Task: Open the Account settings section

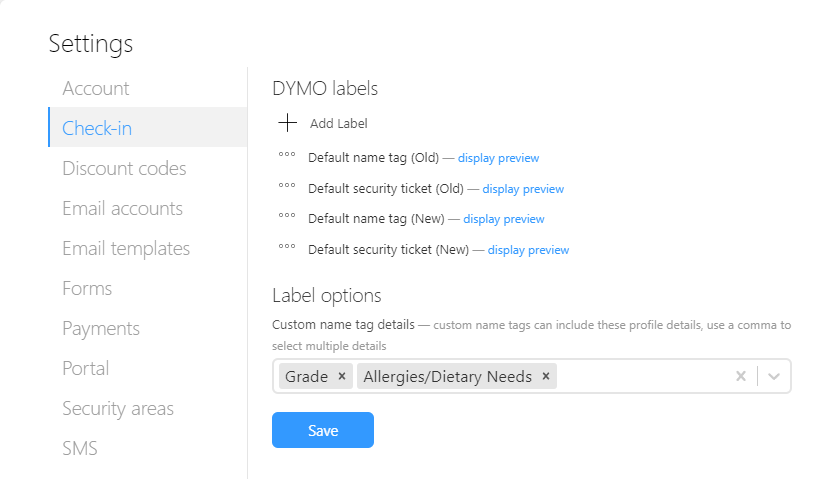Action: point(96,88)
